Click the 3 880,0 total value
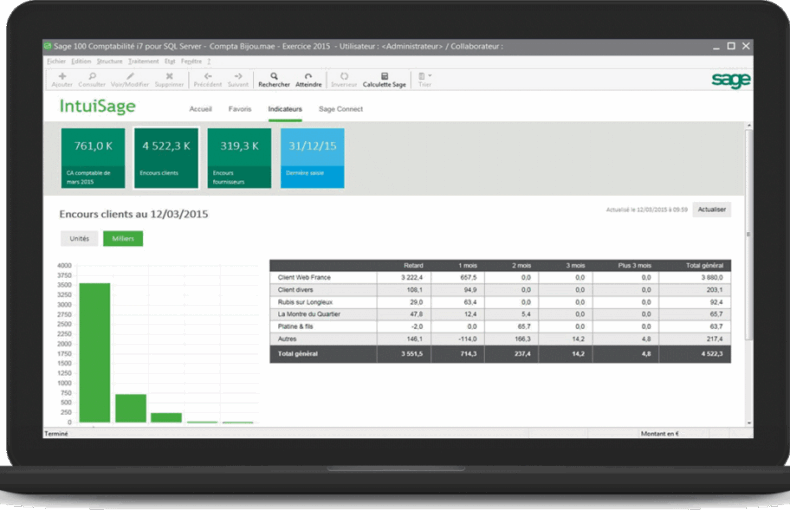This screenshot has width=790, height=510. [711, 278]
